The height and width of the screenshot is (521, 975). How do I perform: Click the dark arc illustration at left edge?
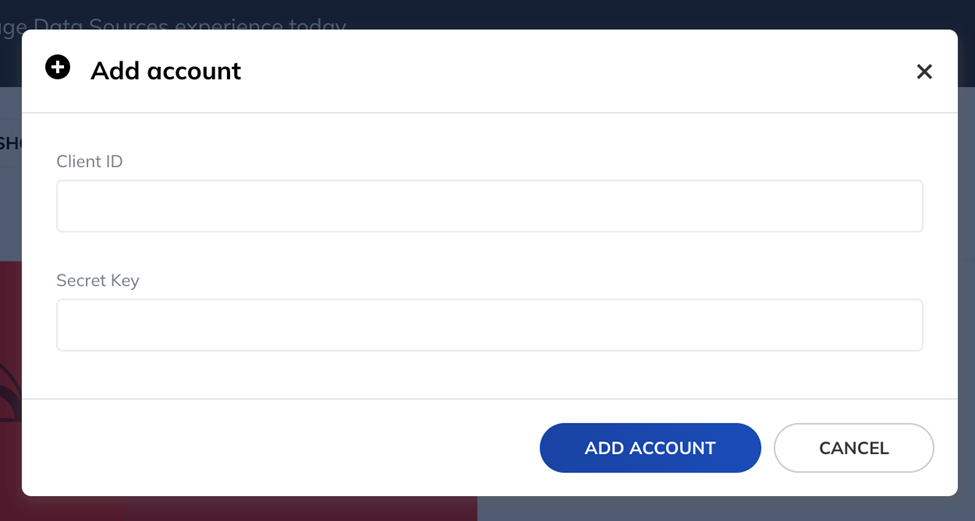click(10, 392)
